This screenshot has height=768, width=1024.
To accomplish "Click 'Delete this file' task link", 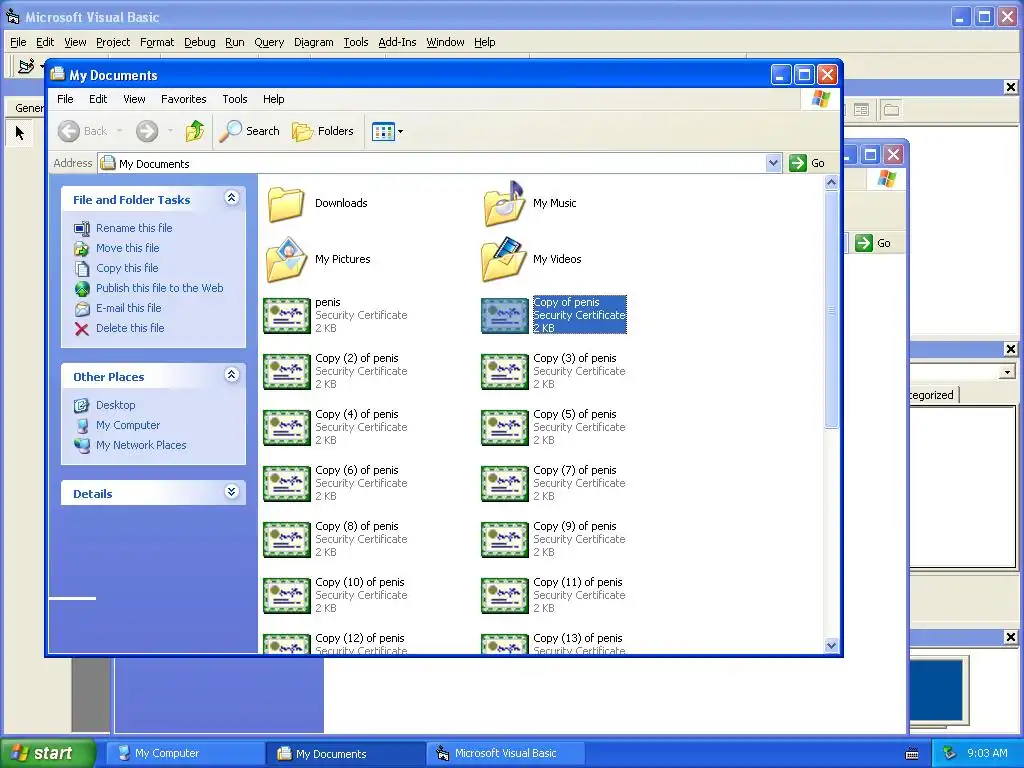I will pyautogui.click(x=130, y=328).
